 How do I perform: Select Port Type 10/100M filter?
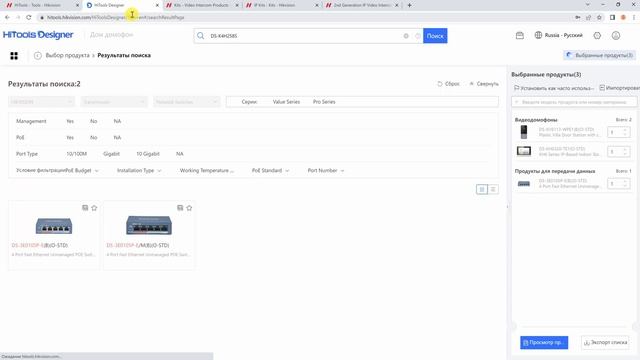(76, 154)
